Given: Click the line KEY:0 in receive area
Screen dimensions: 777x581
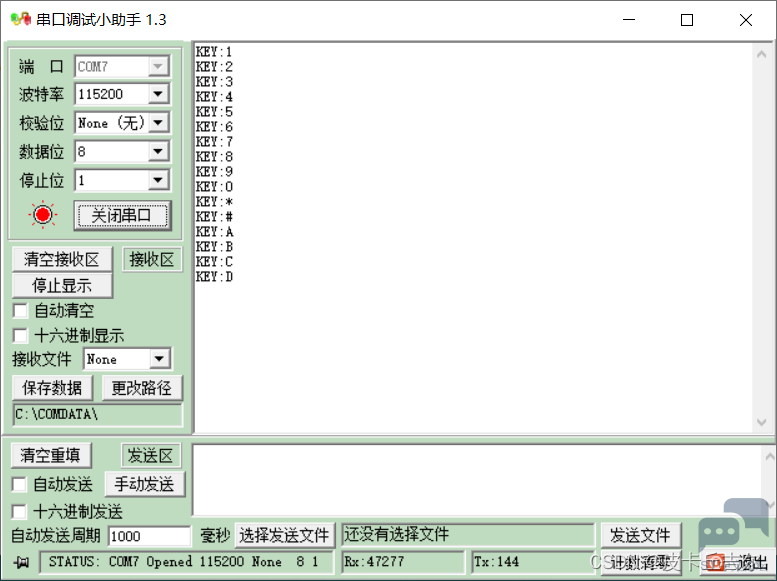Looking at the screenshot, I should [x=214, y=187].
